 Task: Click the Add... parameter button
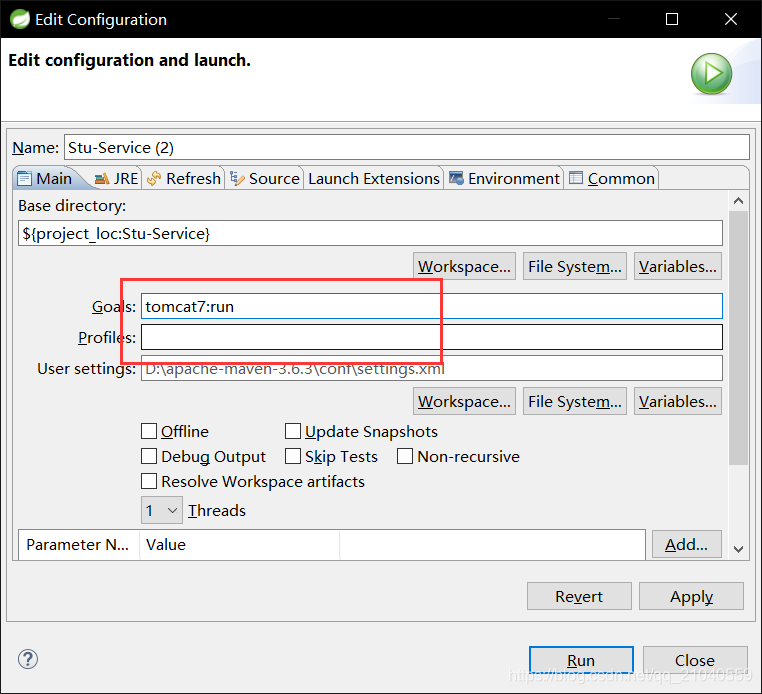coord(686,545)
